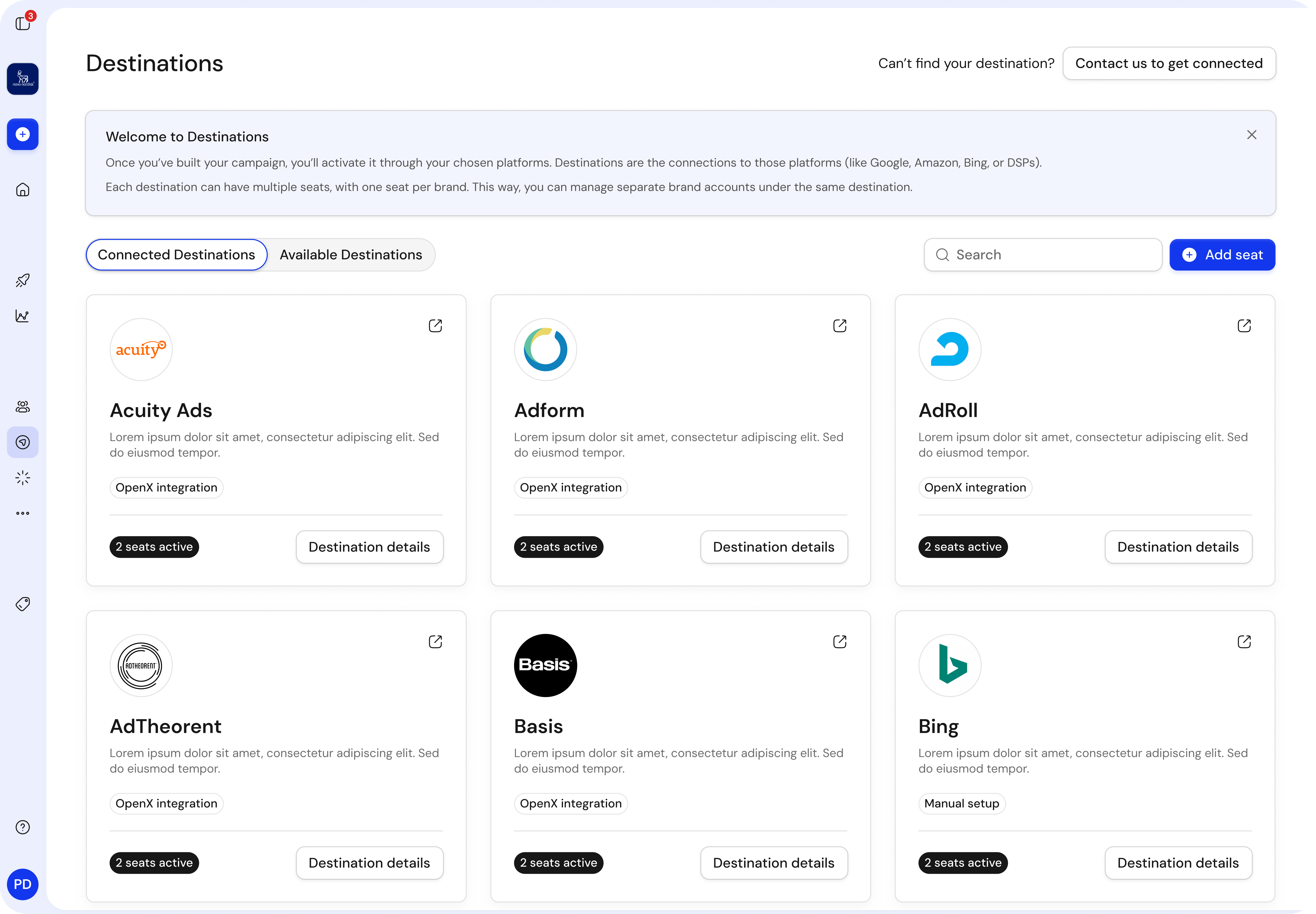Open the price tag icon in sidebar
The image size is (1316, 914).
point(23,604)
